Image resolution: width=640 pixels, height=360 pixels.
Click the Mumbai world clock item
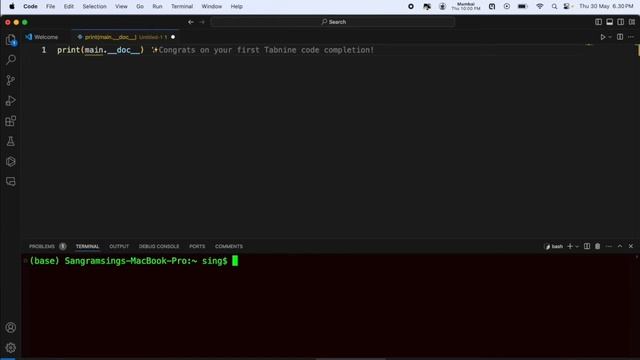[x=466, y=7]
